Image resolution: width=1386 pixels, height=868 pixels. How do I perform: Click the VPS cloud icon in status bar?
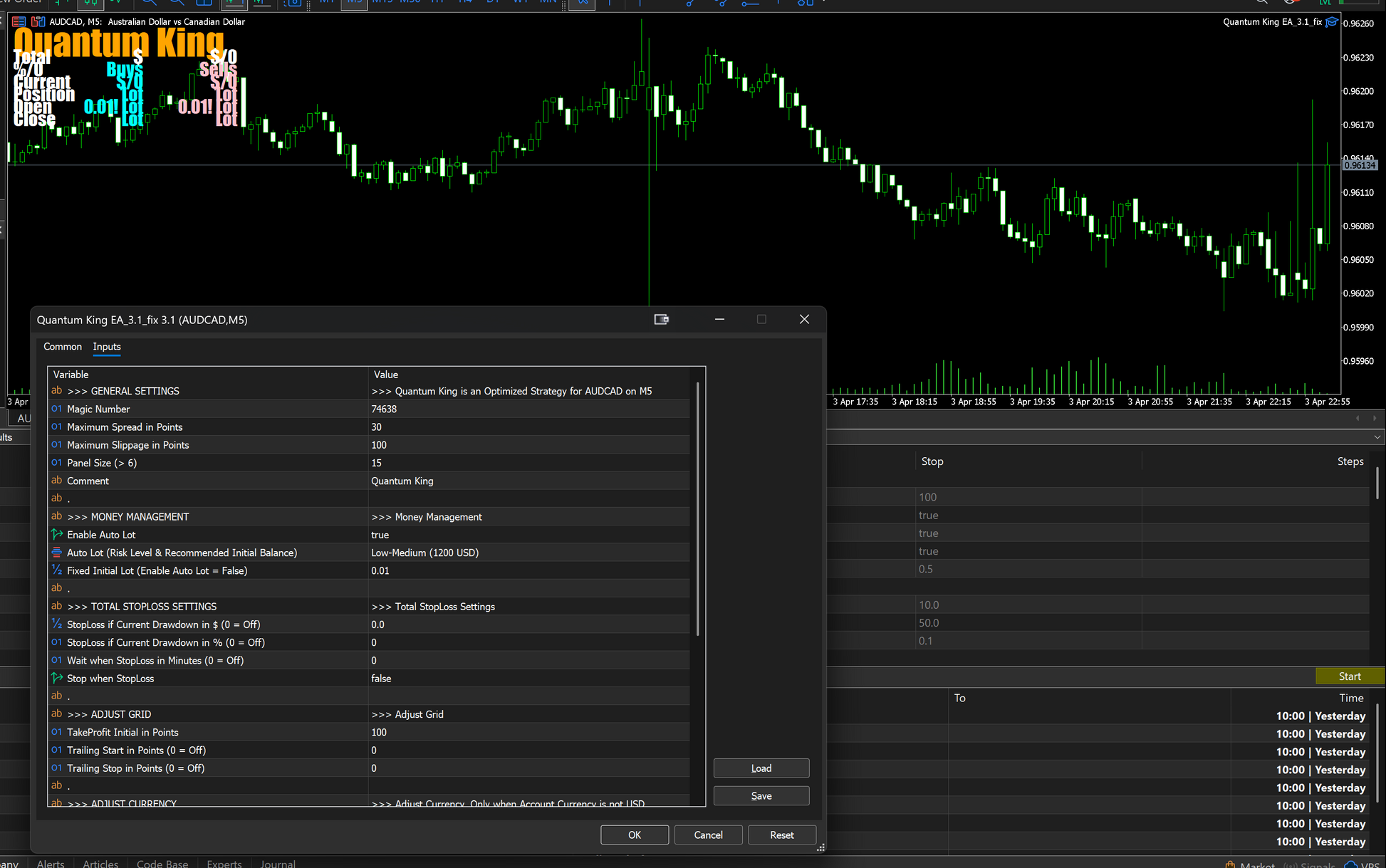tap(1350, 864)
